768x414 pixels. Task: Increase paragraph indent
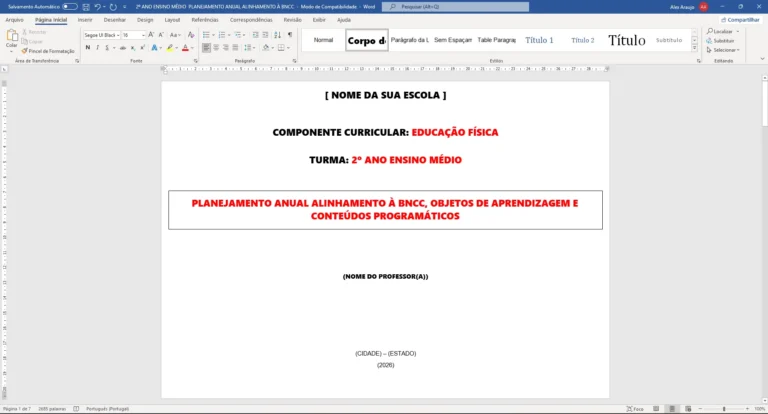[x=265, y=35]
